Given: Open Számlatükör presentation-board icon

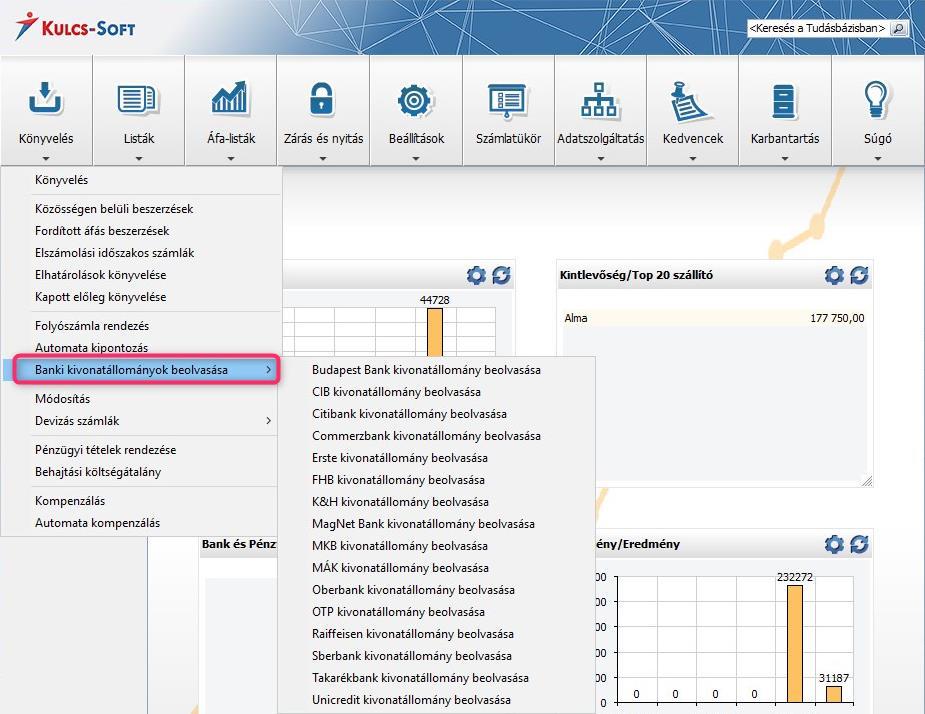Looking at the screenshot, I should coord(507,100).
